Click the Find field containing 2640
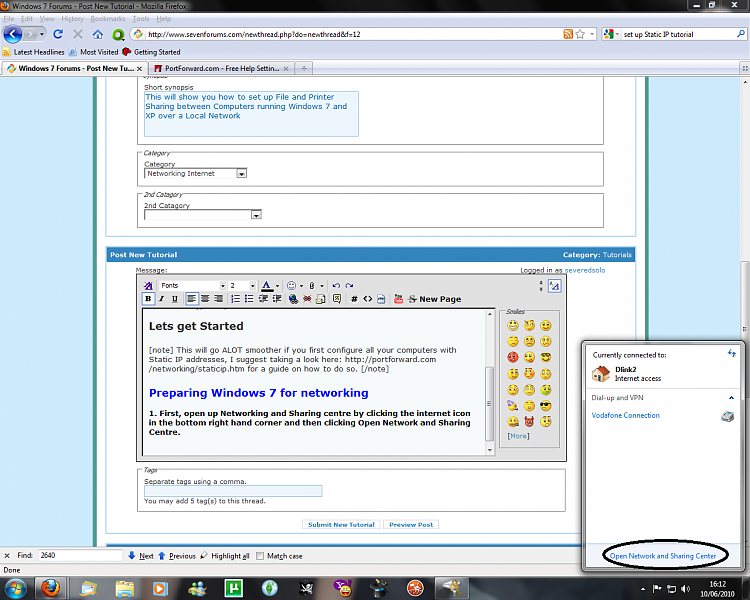 [80, 556]
